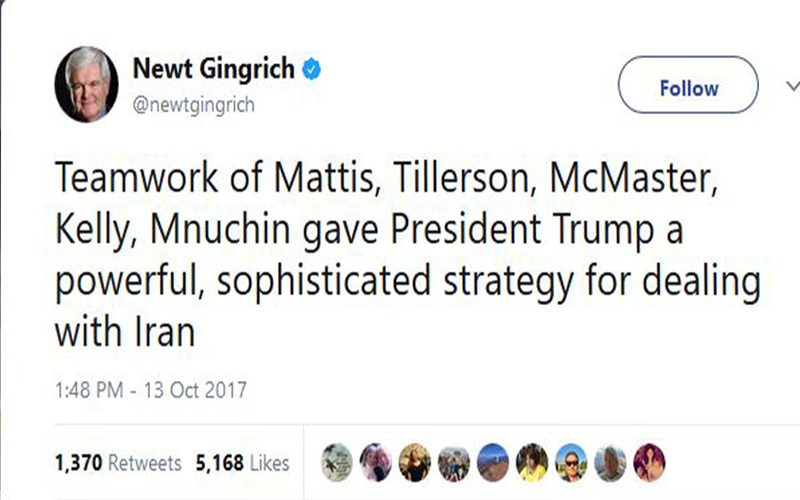
Task: Click Newt Gingrich's profile picture
Action: [87, 84]
